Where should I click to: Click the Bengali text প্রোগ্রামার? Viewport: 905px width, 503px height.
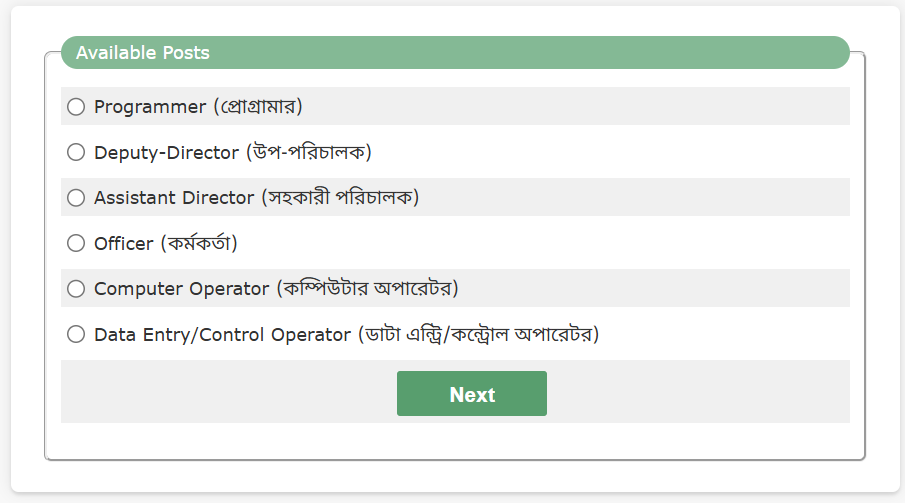click(x=258, y=107)
